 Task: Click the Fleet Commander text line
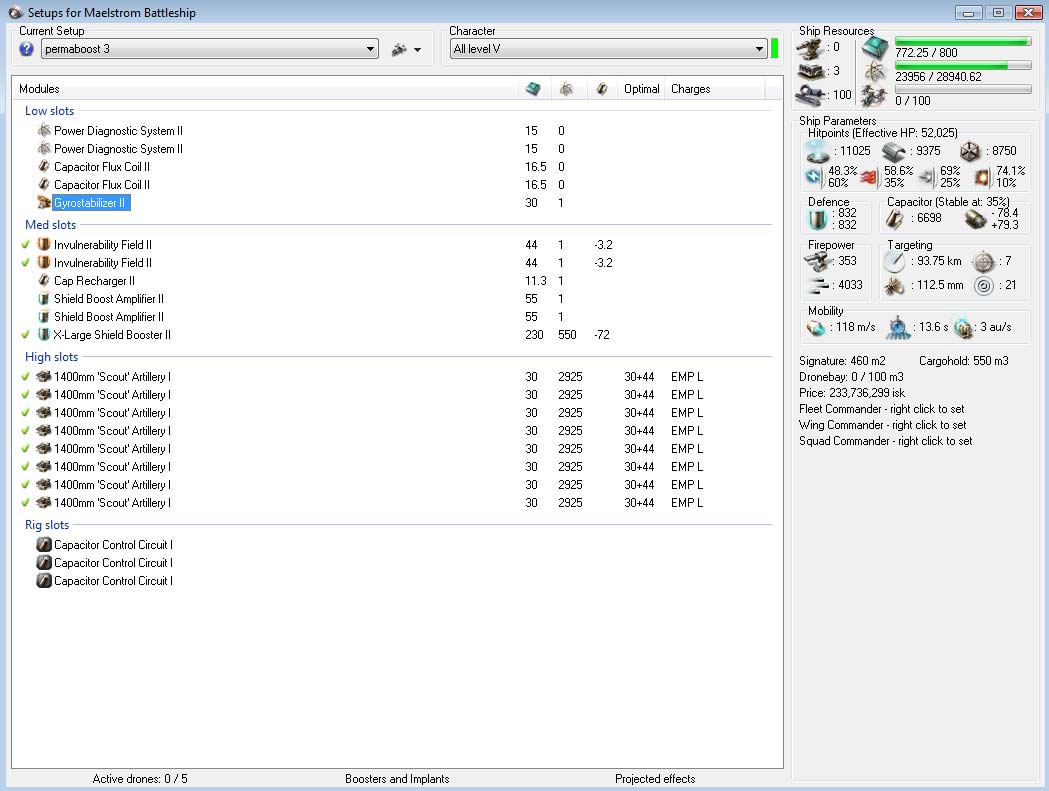pyautogui.click(x=882, y=409)
